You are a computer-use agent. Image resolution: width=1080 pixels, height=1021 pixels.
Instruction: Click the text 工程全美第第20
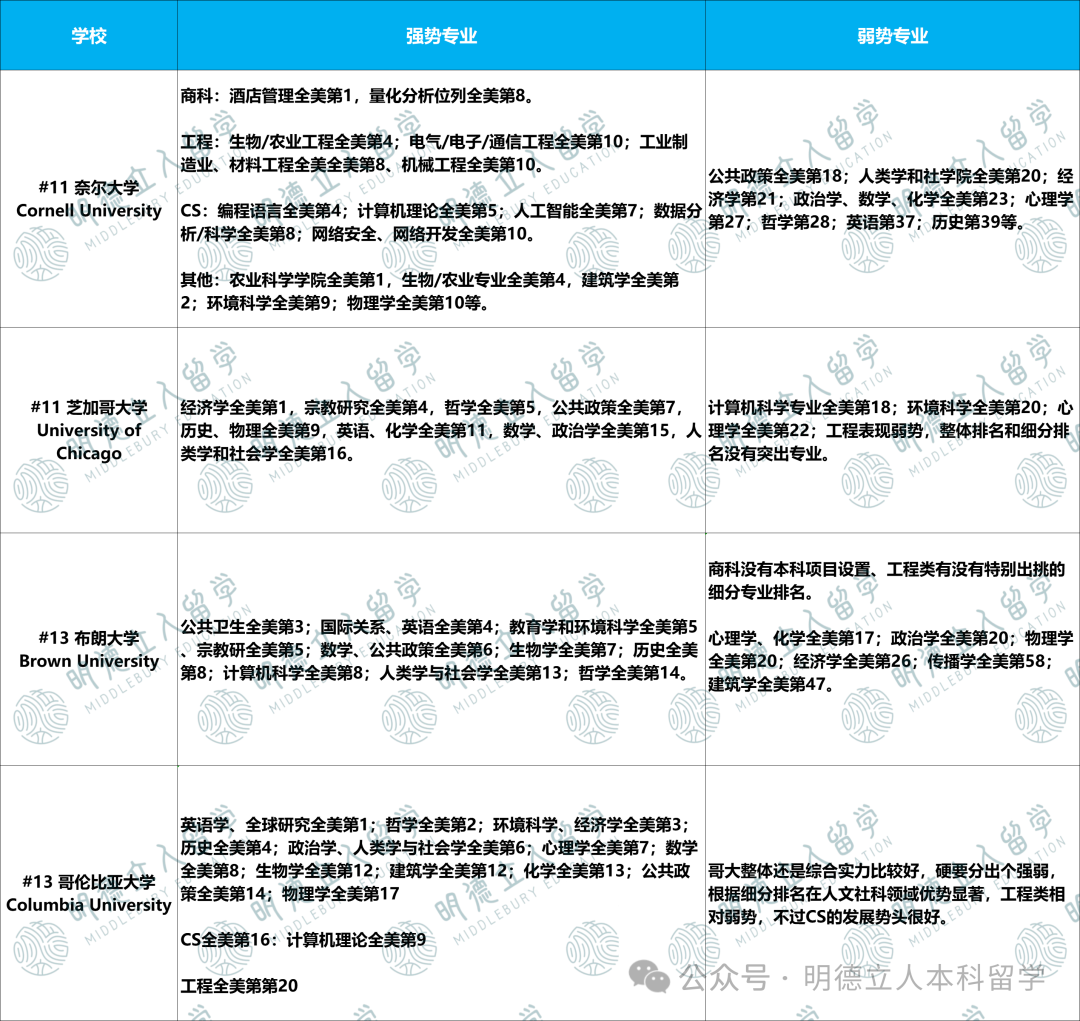tap(239, 986)
